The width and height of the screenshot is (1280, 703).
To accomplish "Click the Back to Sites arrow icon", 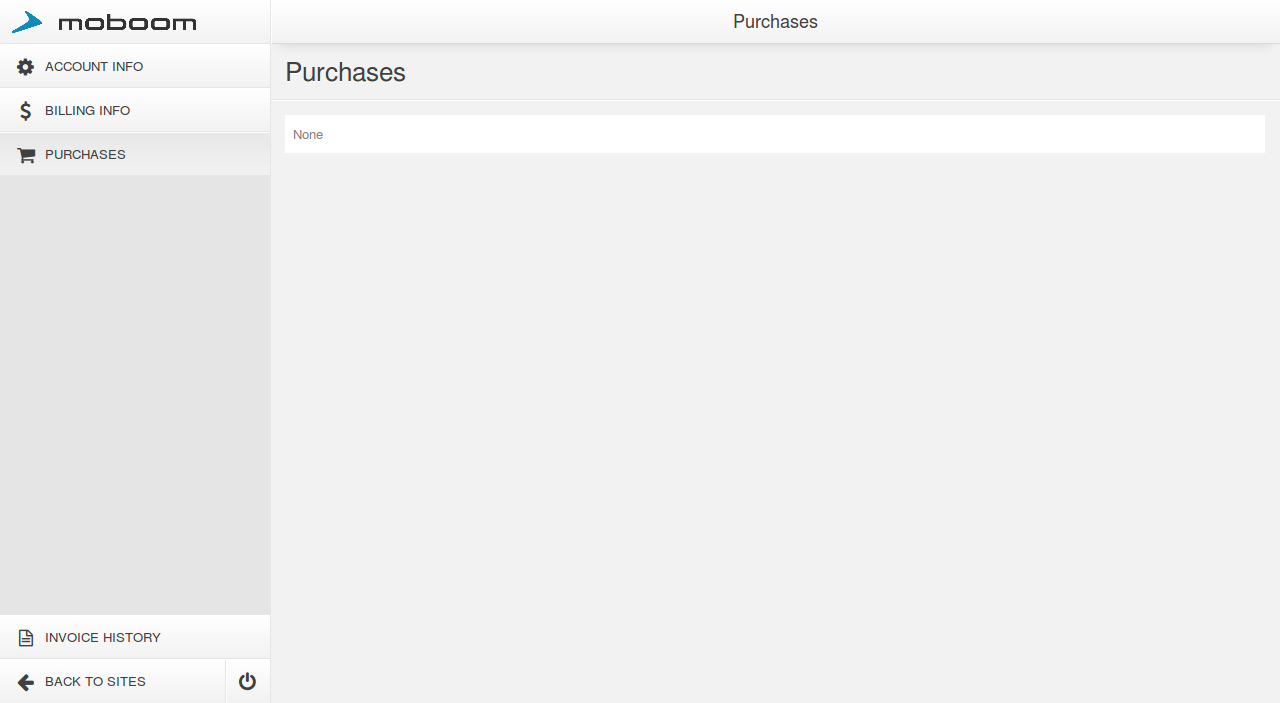I will coord(26,682).
